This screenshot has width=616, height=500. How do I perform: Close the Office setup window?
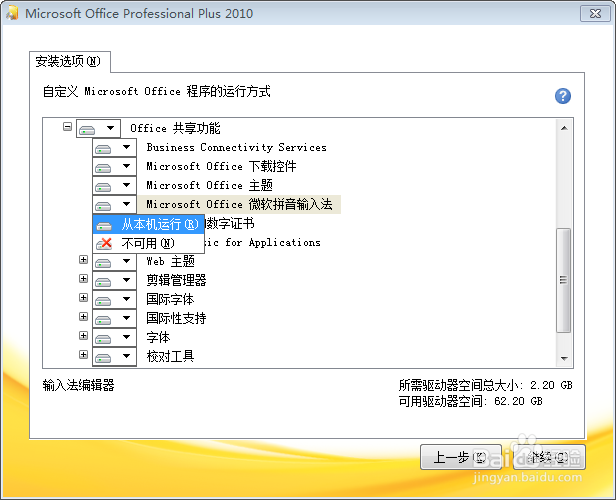click(x=596, y=13)
